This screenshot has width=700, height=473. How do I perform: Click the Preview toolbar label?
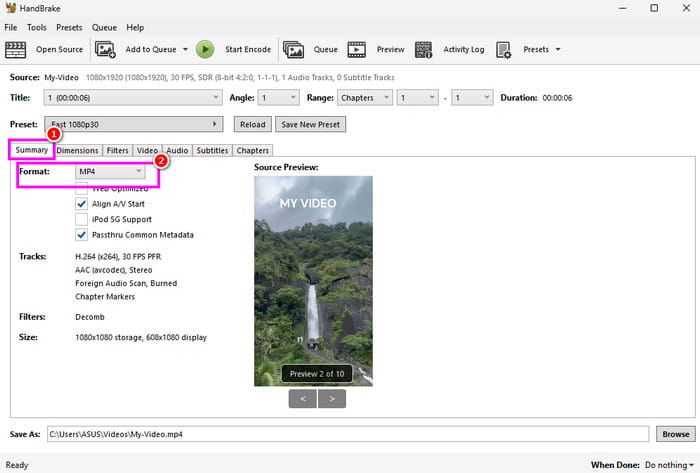click(x=390, y=50)
